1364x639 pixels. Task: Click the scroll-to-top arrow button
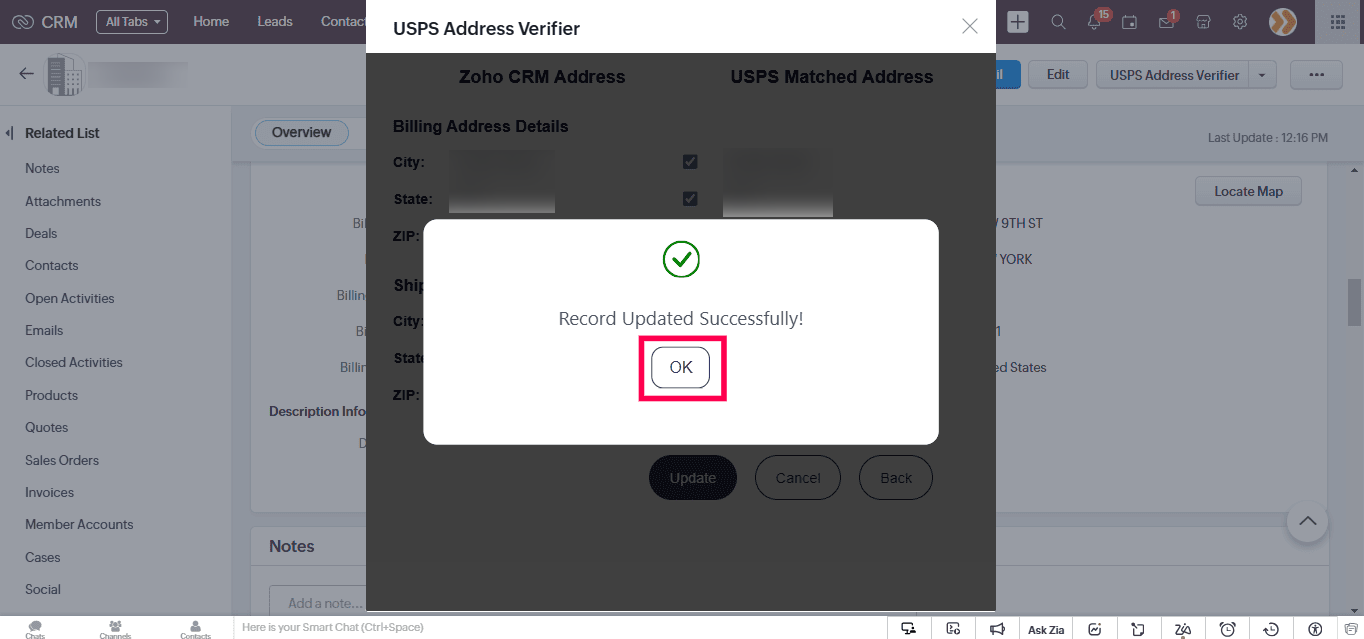tap(1307, 521)
